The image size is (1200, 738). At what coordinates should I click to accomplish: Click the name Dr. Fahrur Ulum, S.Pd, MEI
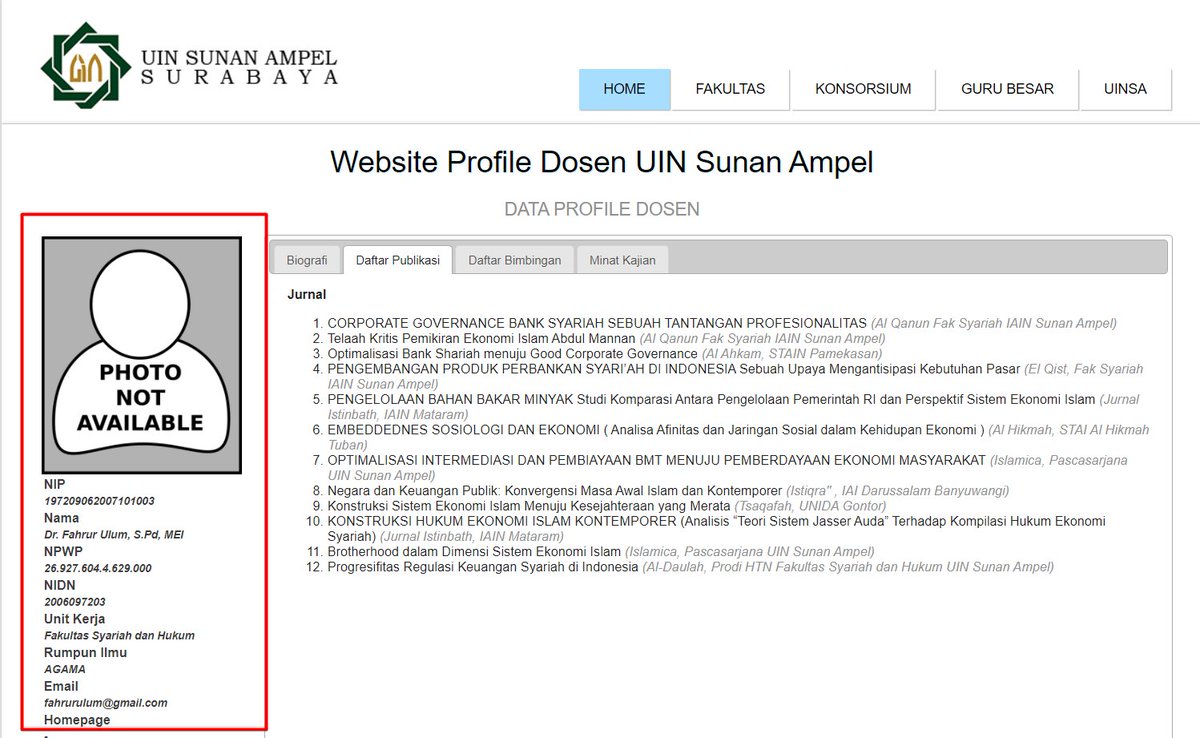click(x=114, y=535)
